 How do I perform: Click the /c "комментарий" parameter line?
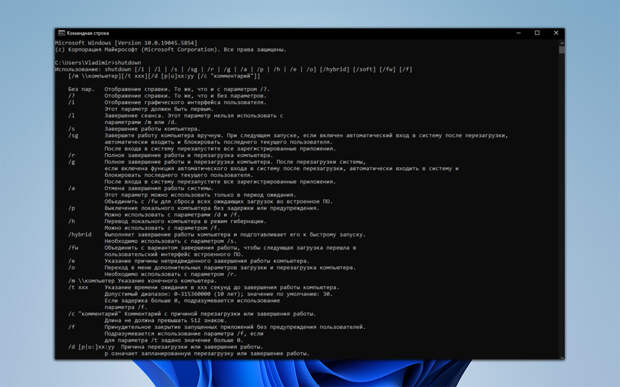pos(192,314)
